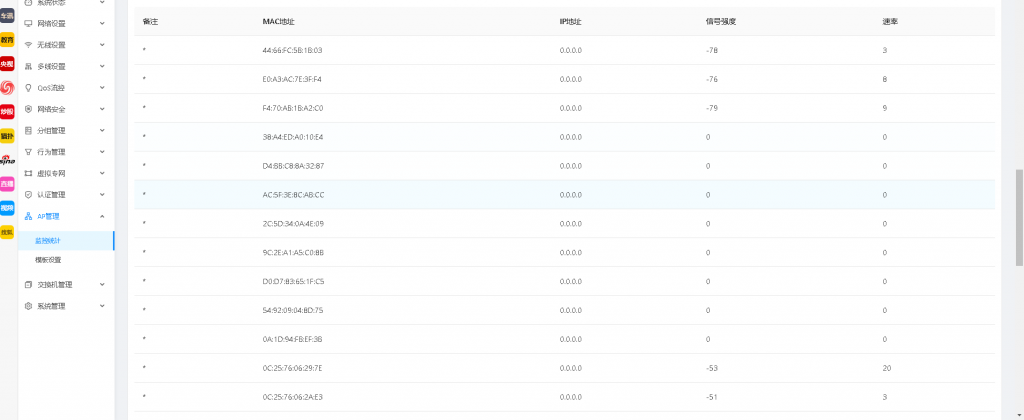This screenshot has height=420, width=1024.
Task: Click the wireless settings Wi-Fi icon
Action: coord(28,45)
